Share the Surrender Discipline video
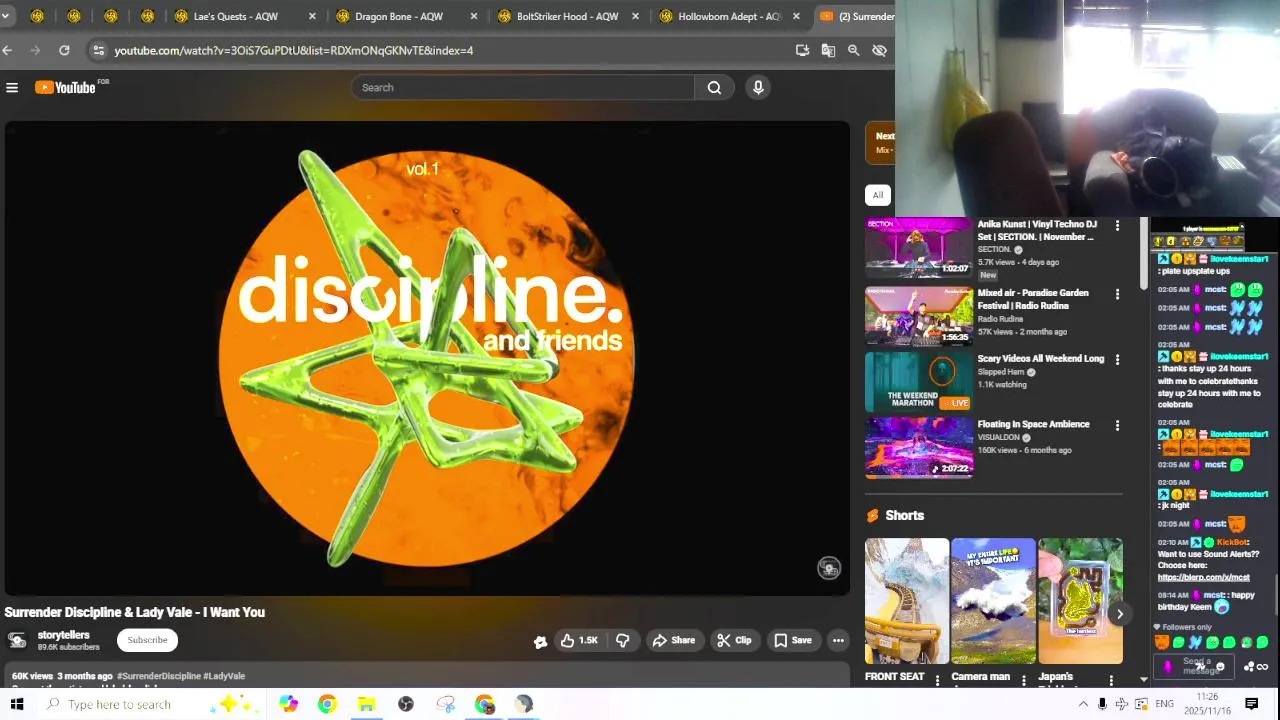 (x=673, y=640)
